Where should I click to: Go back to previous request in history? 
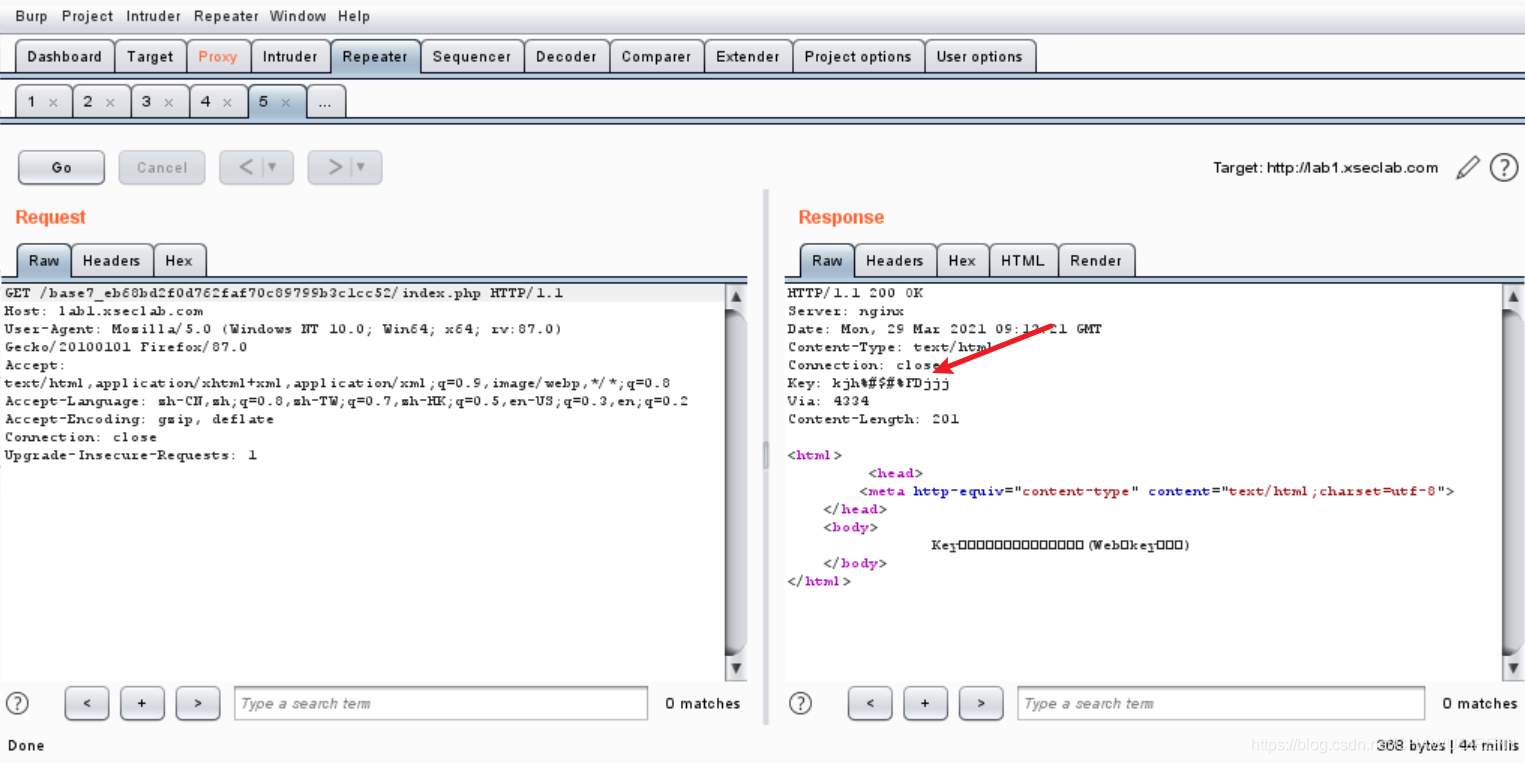pos(246,168)
